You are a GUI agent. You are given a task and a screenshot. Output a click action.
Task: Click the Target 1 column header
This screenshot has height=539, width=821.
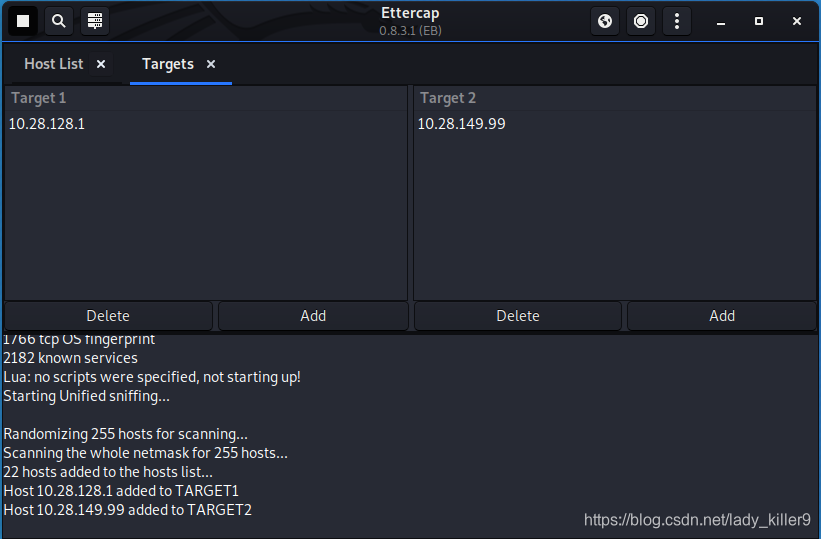[206, 98]
